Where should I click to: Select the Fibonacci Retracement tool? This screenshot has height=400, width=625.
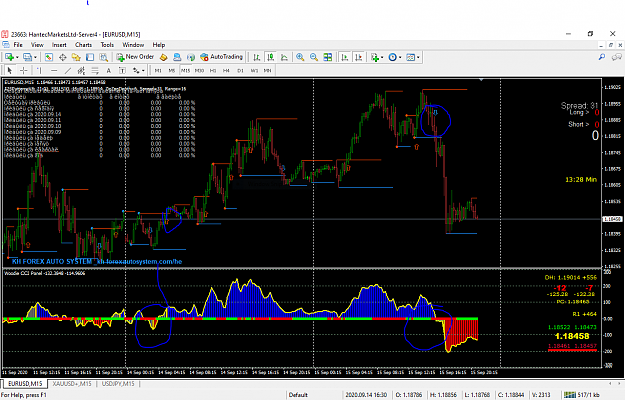point(95,71)
